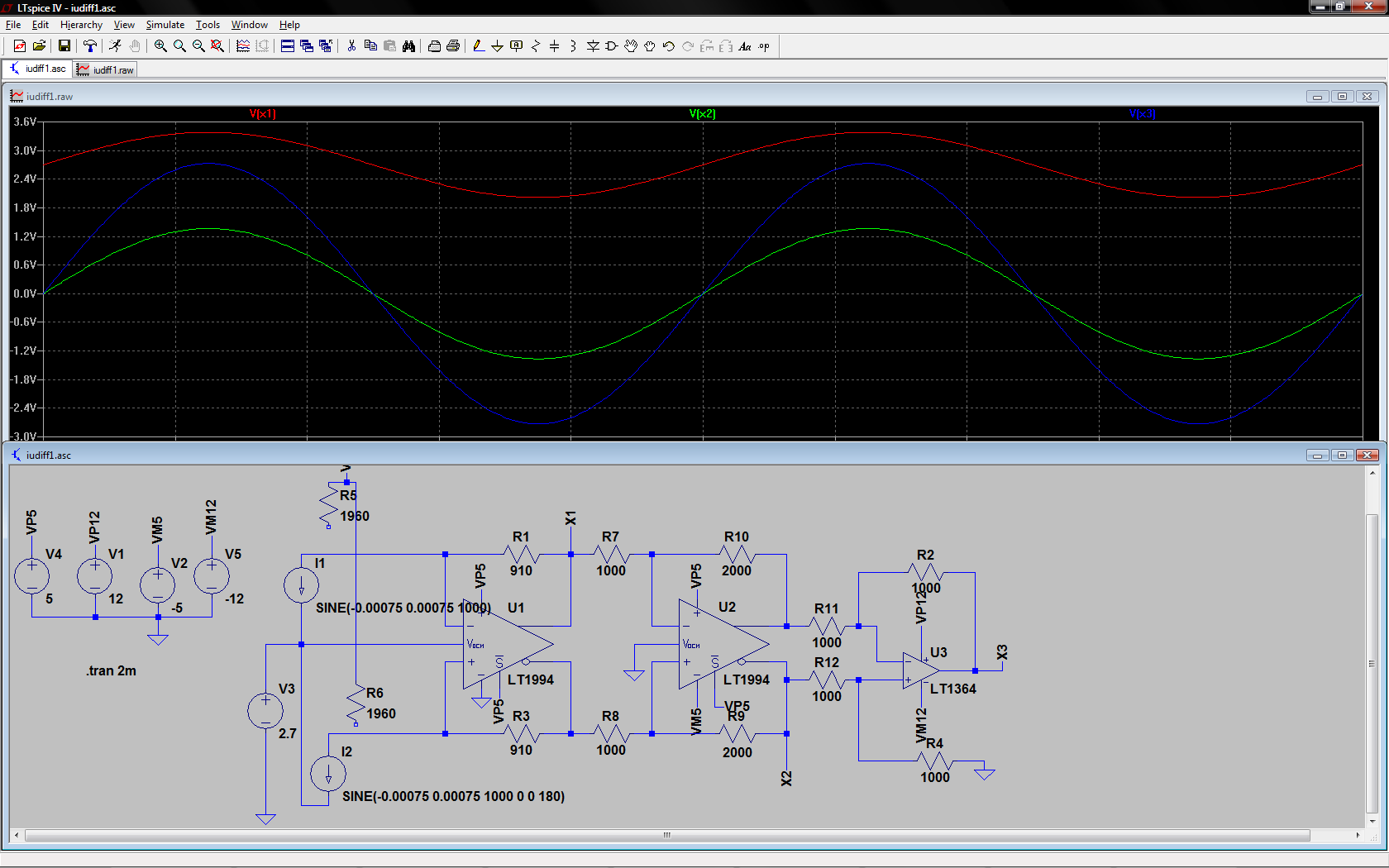
Task: Click the horizontal scrollbar of the schematic
Action: coord(667,836)
